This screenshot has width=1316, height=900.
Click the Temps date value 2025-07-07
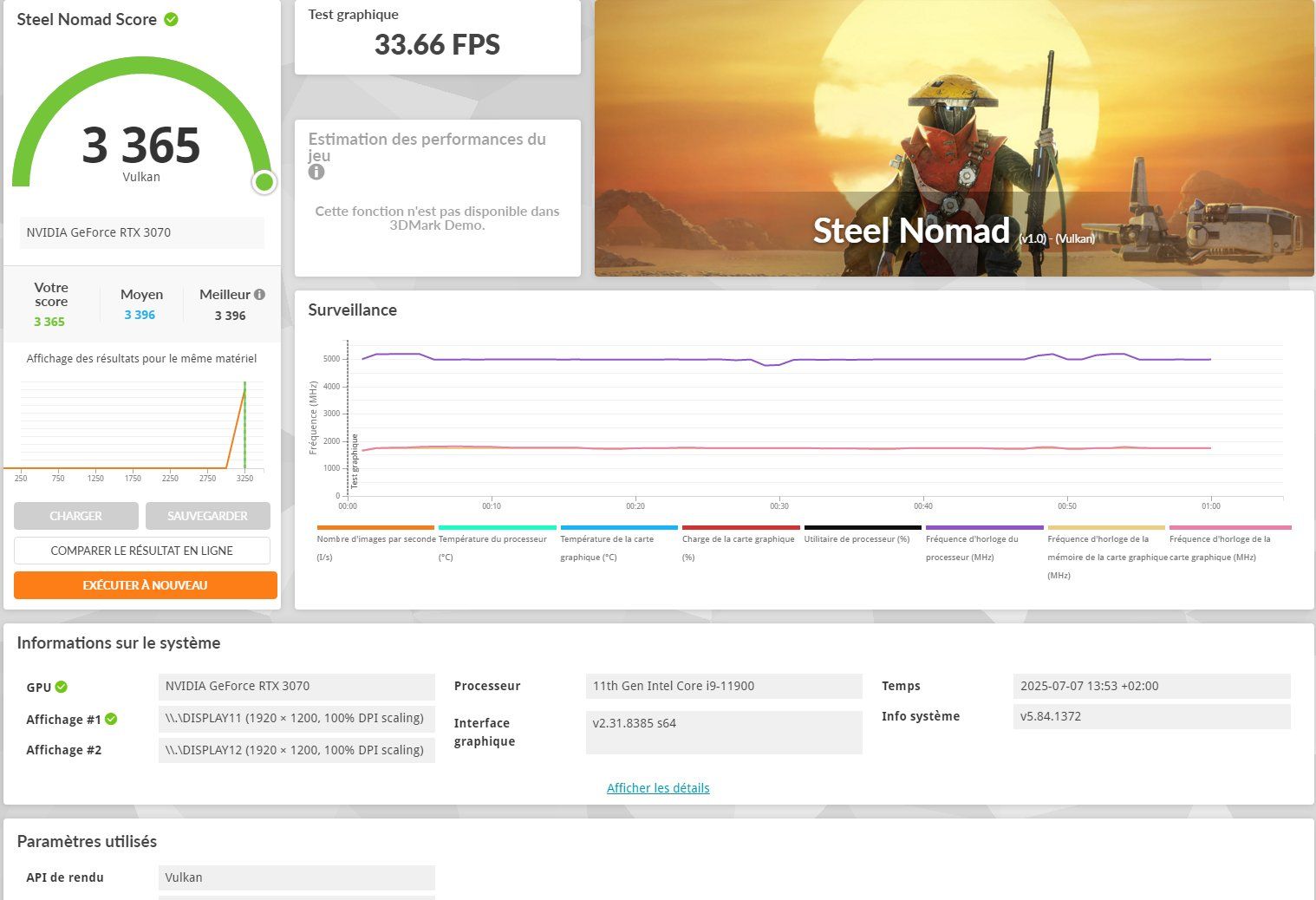point(1151,686)
